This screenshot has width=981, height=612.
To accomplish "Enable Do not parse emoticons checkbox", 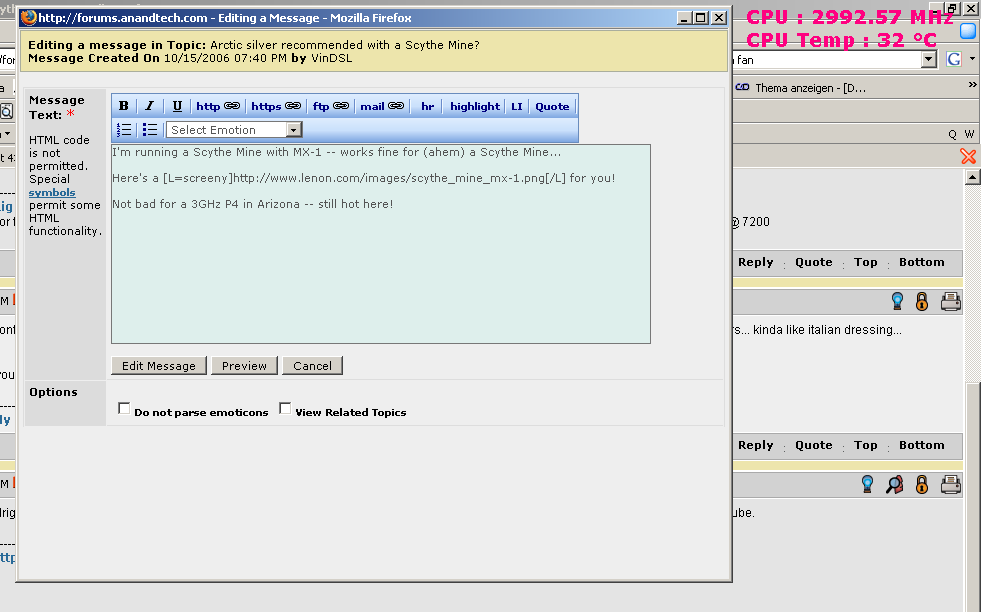I will point(124,409).
